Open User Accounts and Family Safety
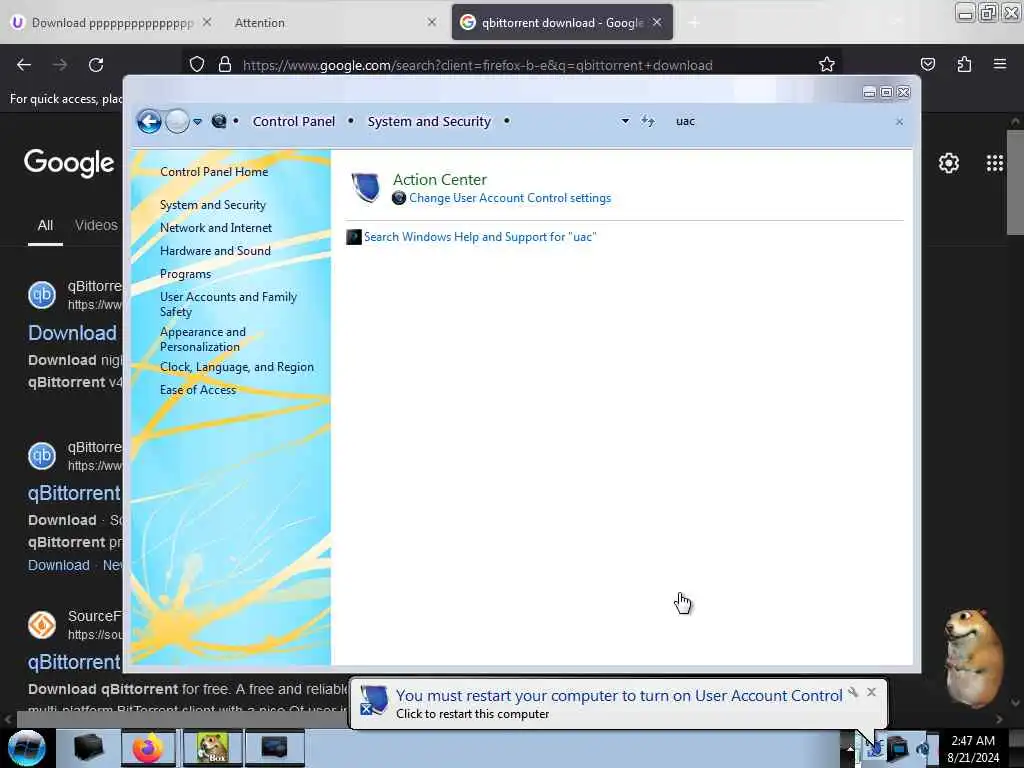 click(228, 304)
